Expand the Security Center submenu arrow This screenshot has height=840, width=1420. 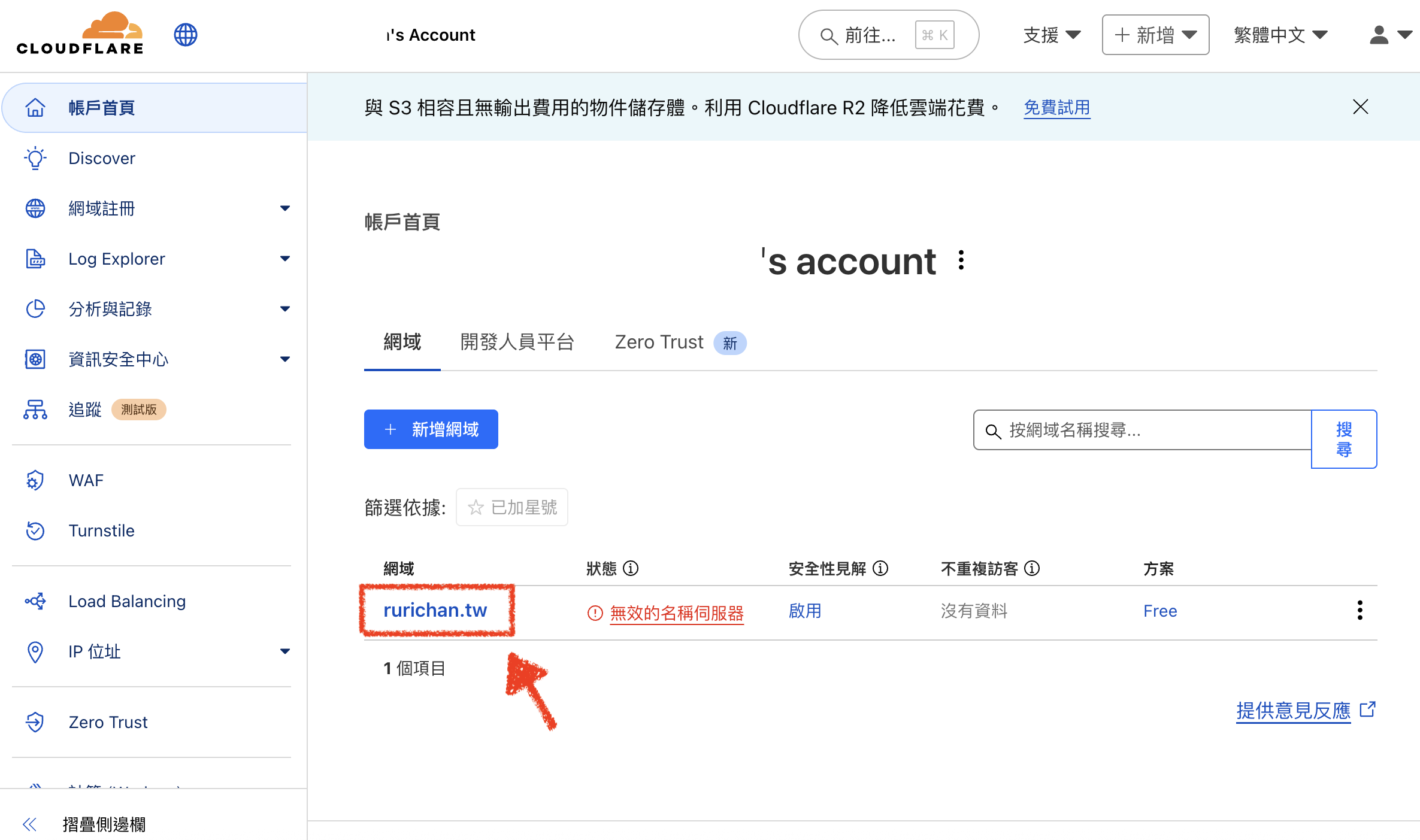(285, 359)
